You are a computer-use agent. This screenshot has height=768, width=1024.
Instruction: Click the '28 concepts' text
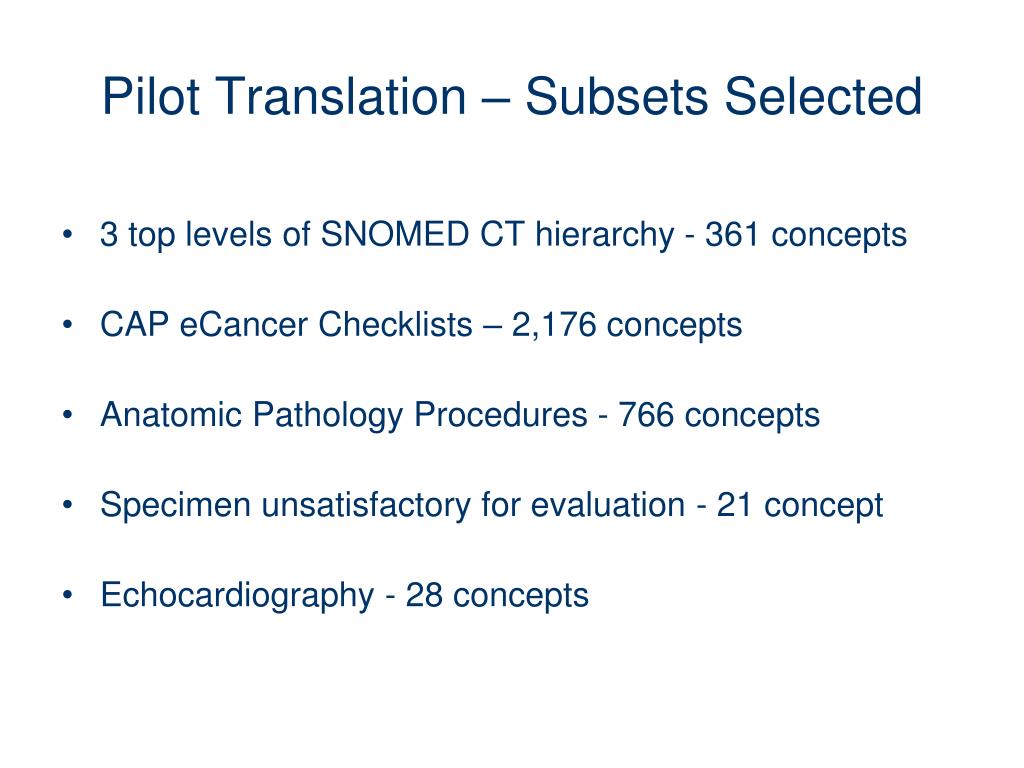click(x=497, y=596)
